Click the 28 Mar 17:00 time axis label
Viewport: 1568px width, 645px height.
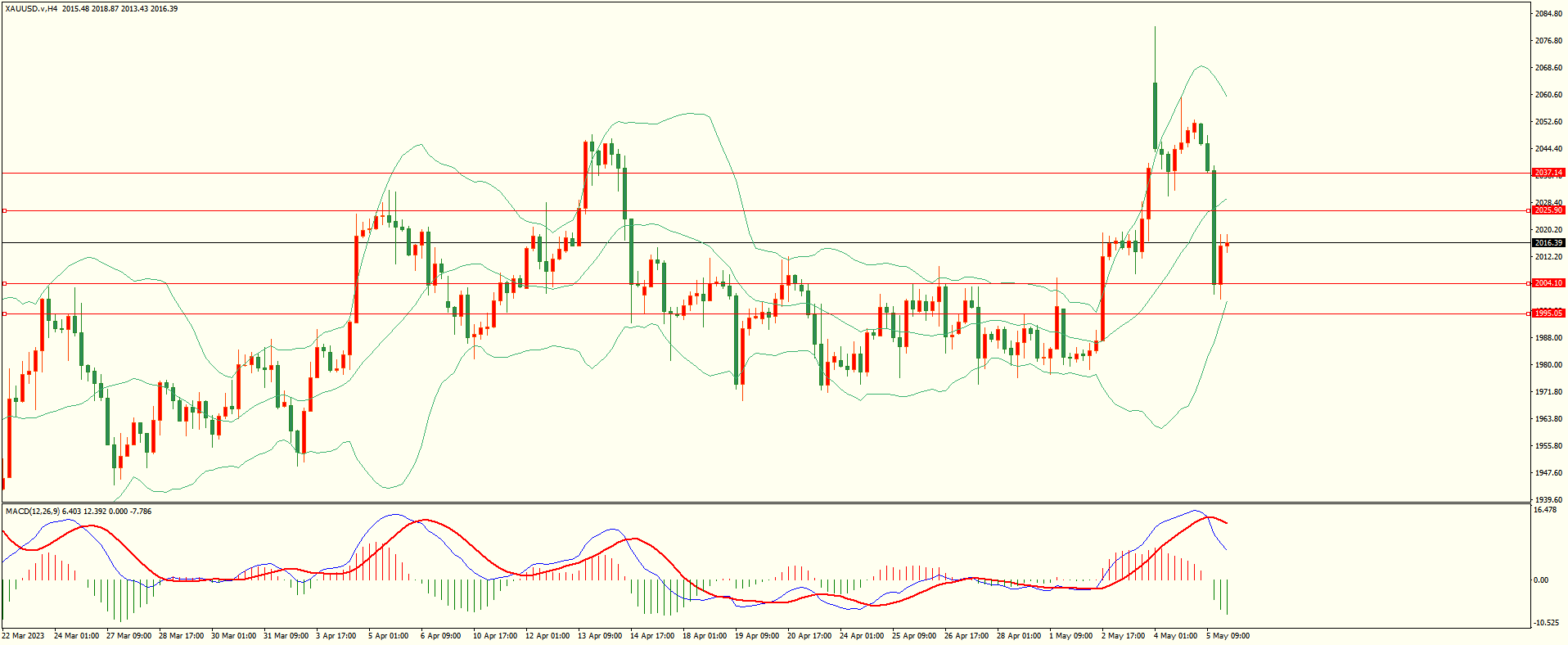coord(181,636)
